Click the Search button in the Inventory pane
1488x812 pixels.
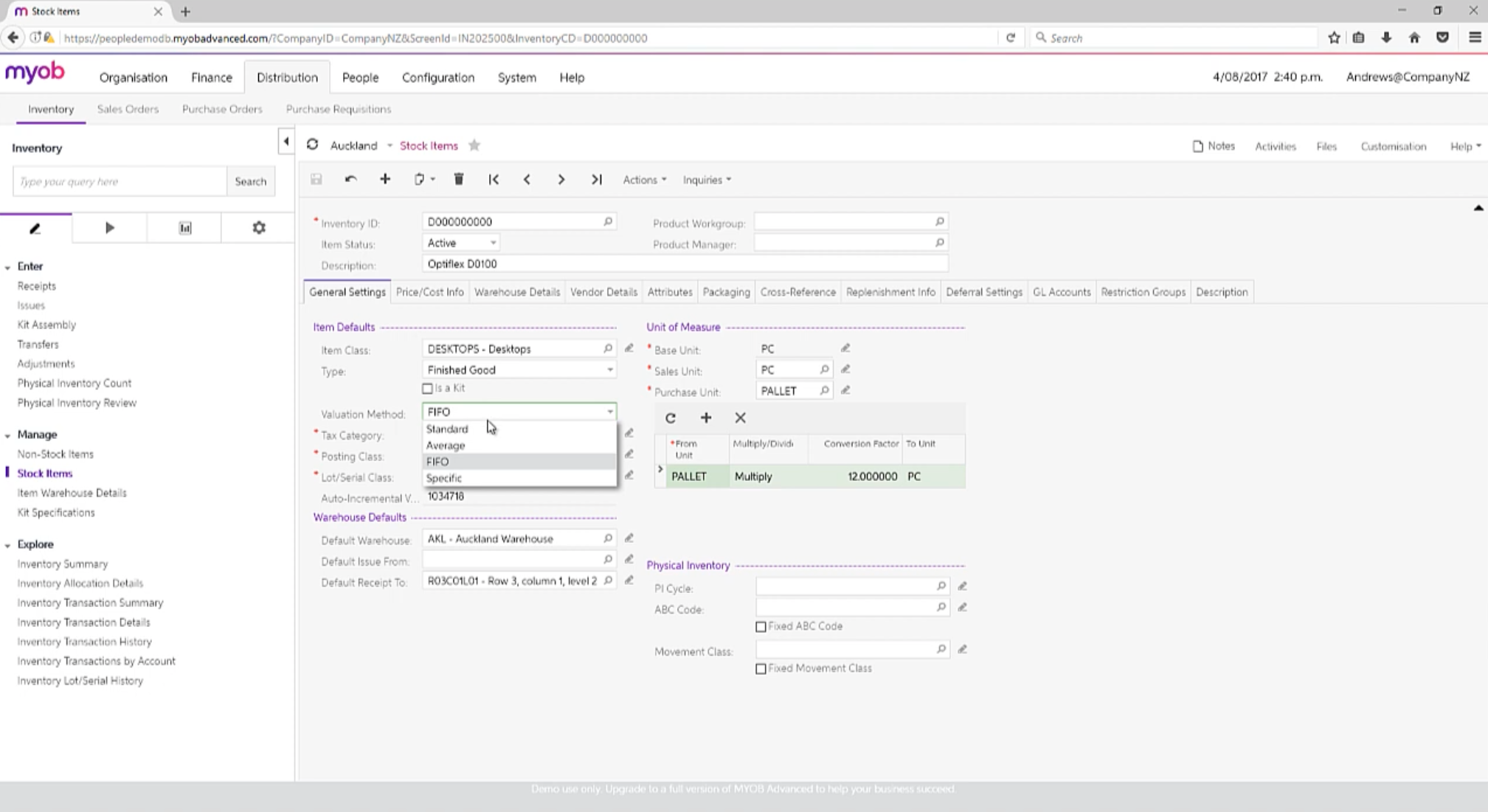250,181
